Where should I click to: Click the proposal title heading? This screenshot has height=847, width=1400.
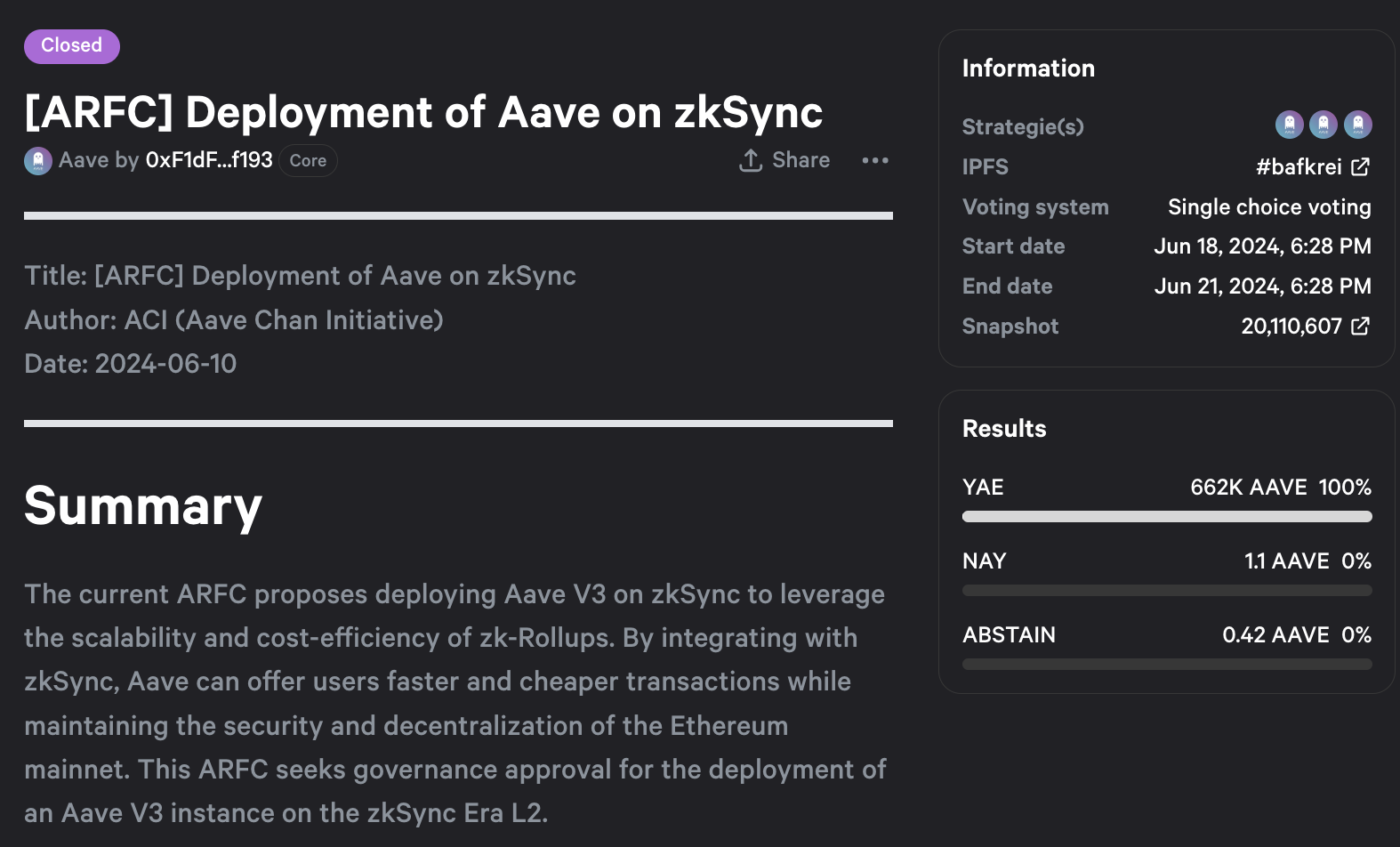coord(423,113)
